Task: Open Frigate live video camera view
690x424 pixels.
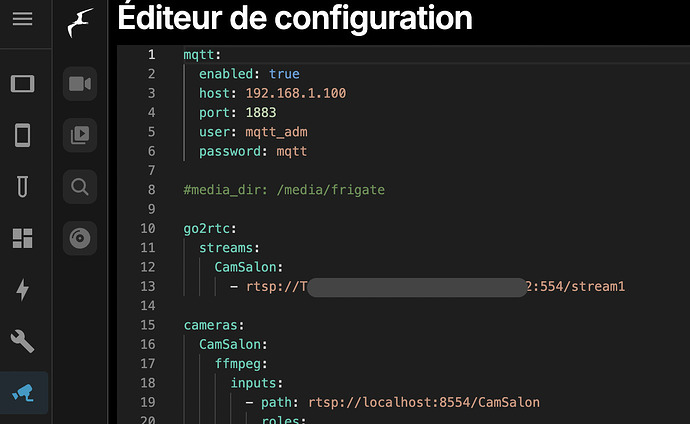Action: click(x=78, y=83)
